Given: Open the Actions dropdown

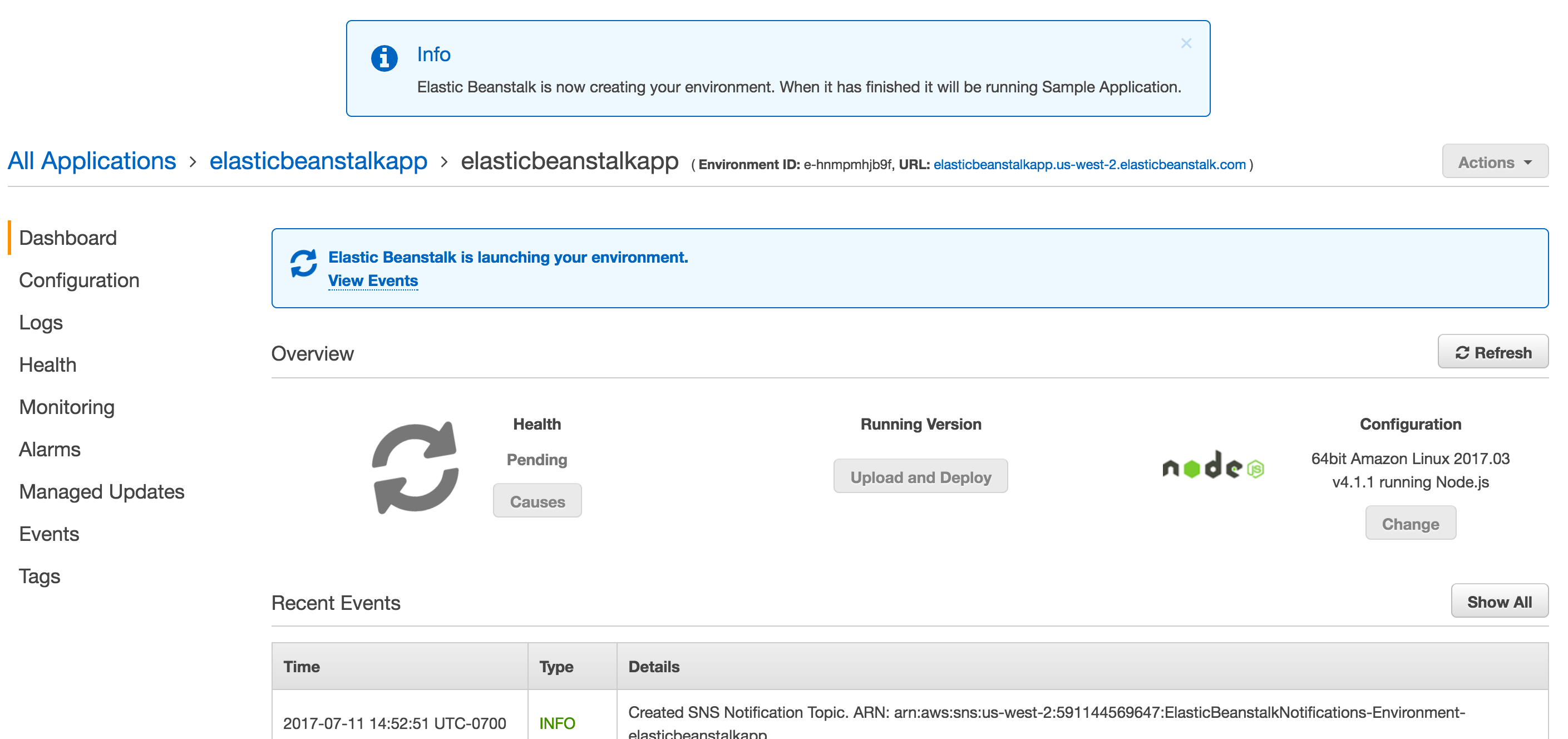Looking at the screenshot, I should [x=1495, y=161].
